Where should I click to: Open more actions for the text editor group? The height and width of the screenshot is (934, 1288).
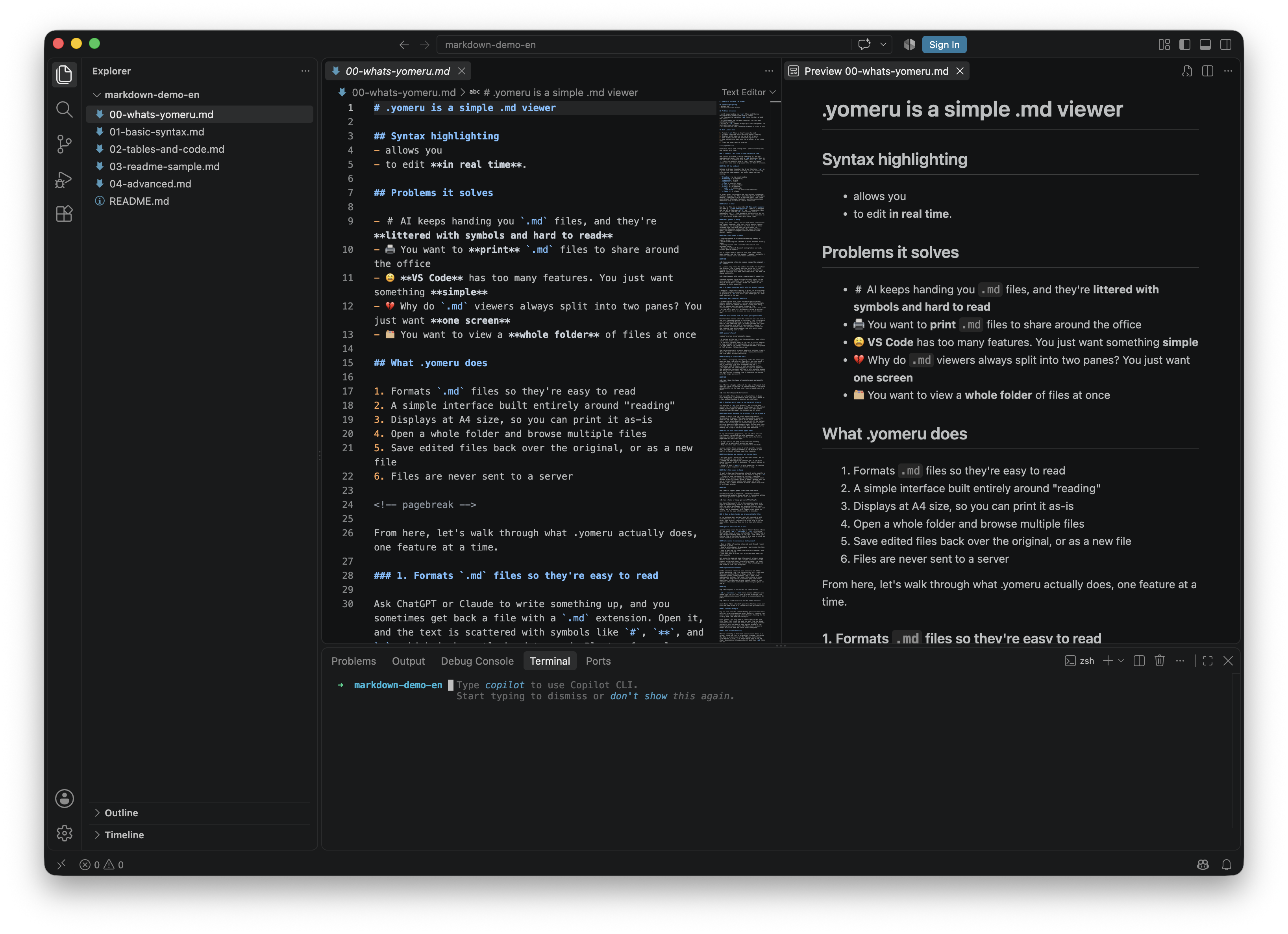[769, 71]
